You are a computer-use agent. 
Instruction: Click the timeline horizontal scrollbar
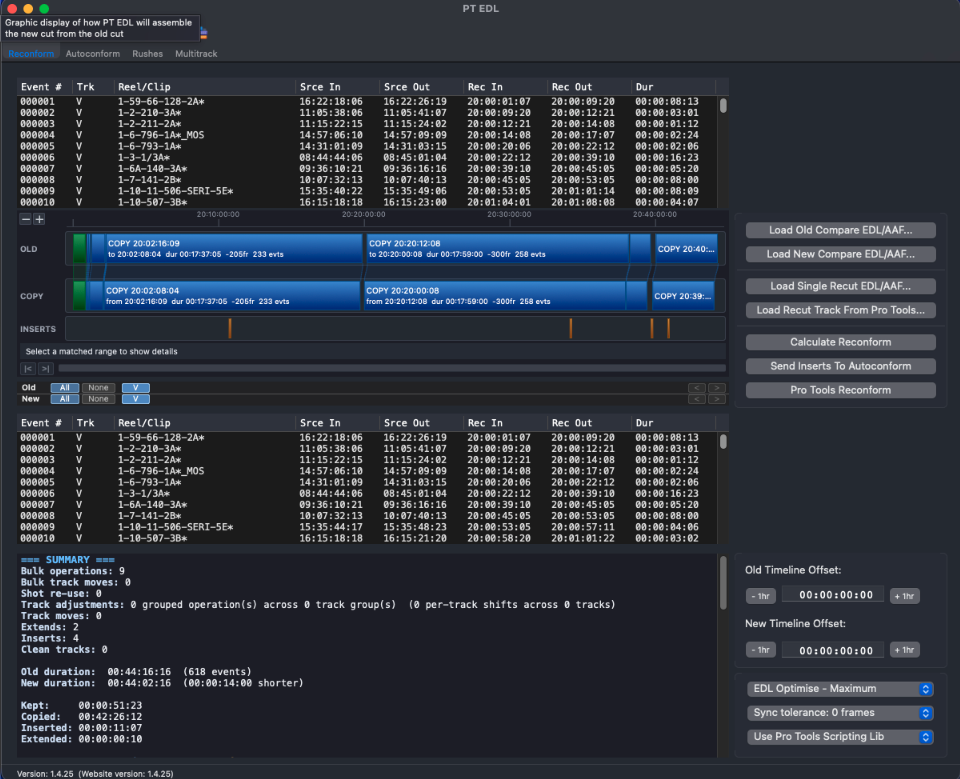pos(392,368)
